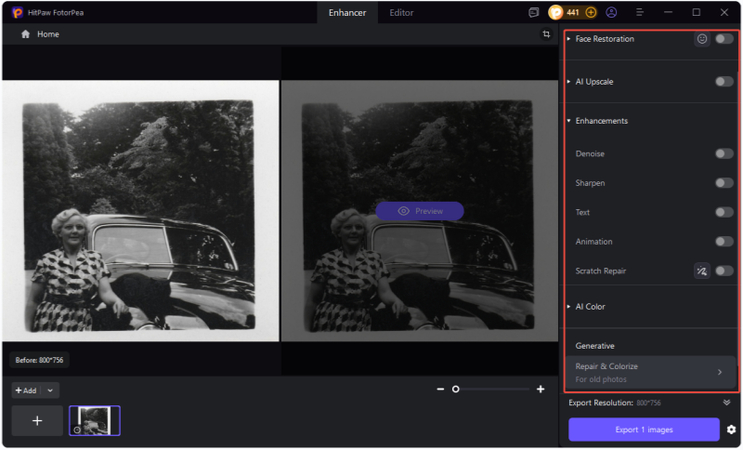Open the feedback message icon in title bar
Image resolution: width=743 pixels, height=450 pixels.
pyautogui.click(x=534, y=13)
